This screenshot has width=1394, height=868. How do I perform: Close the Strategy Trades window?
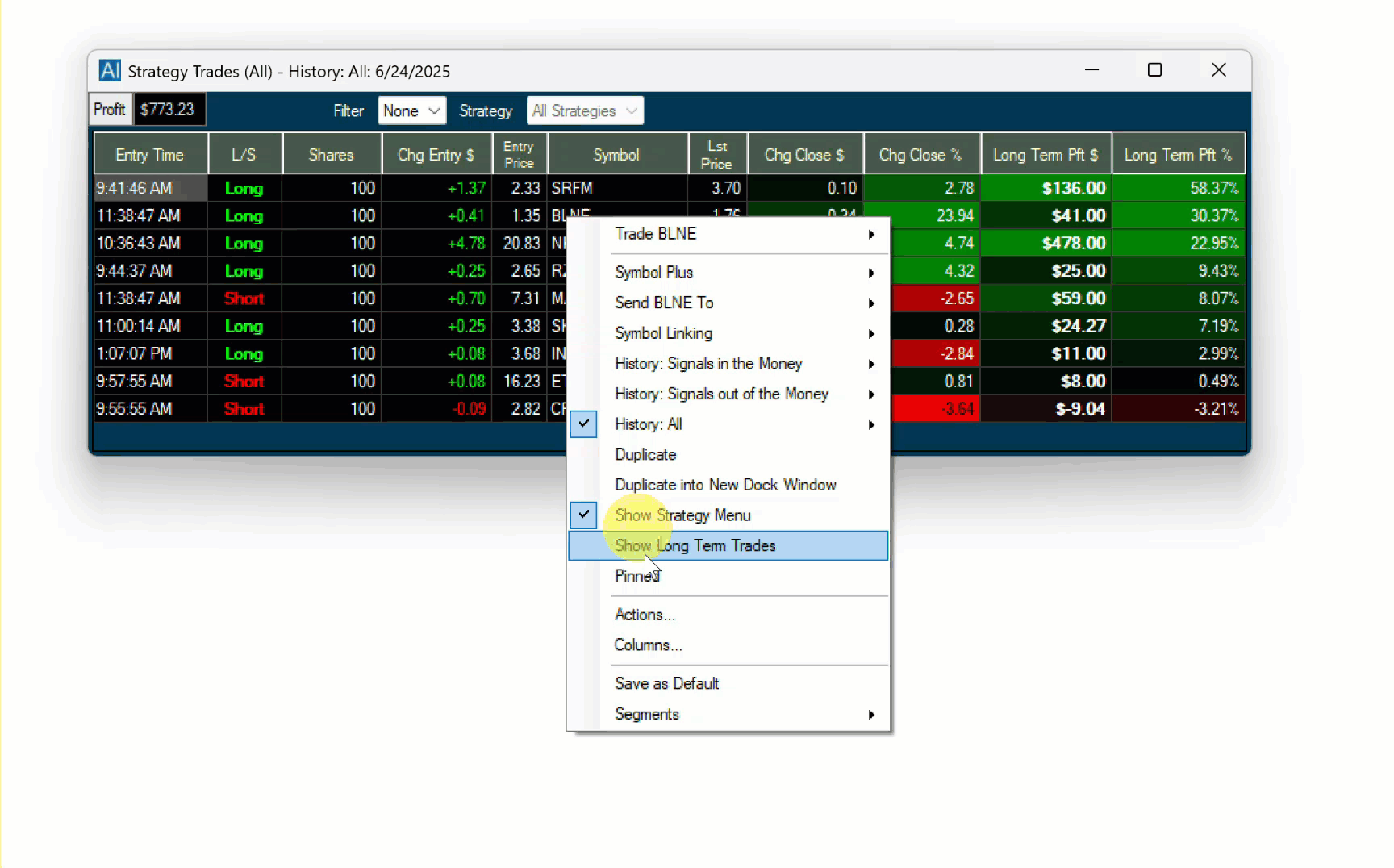pos(1219,70)
